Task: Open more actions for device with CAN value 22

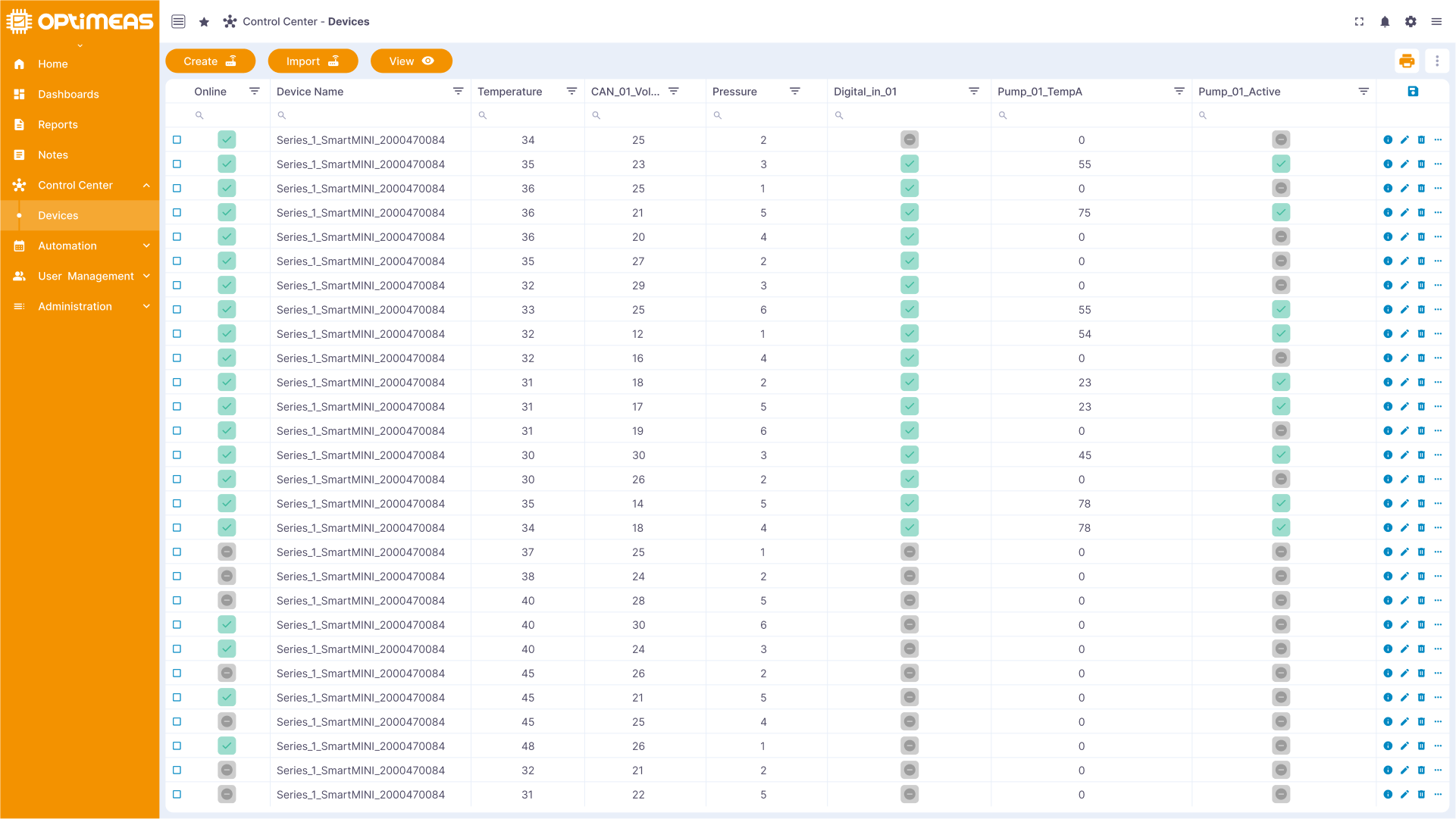Action: (x=1438, y=795)
